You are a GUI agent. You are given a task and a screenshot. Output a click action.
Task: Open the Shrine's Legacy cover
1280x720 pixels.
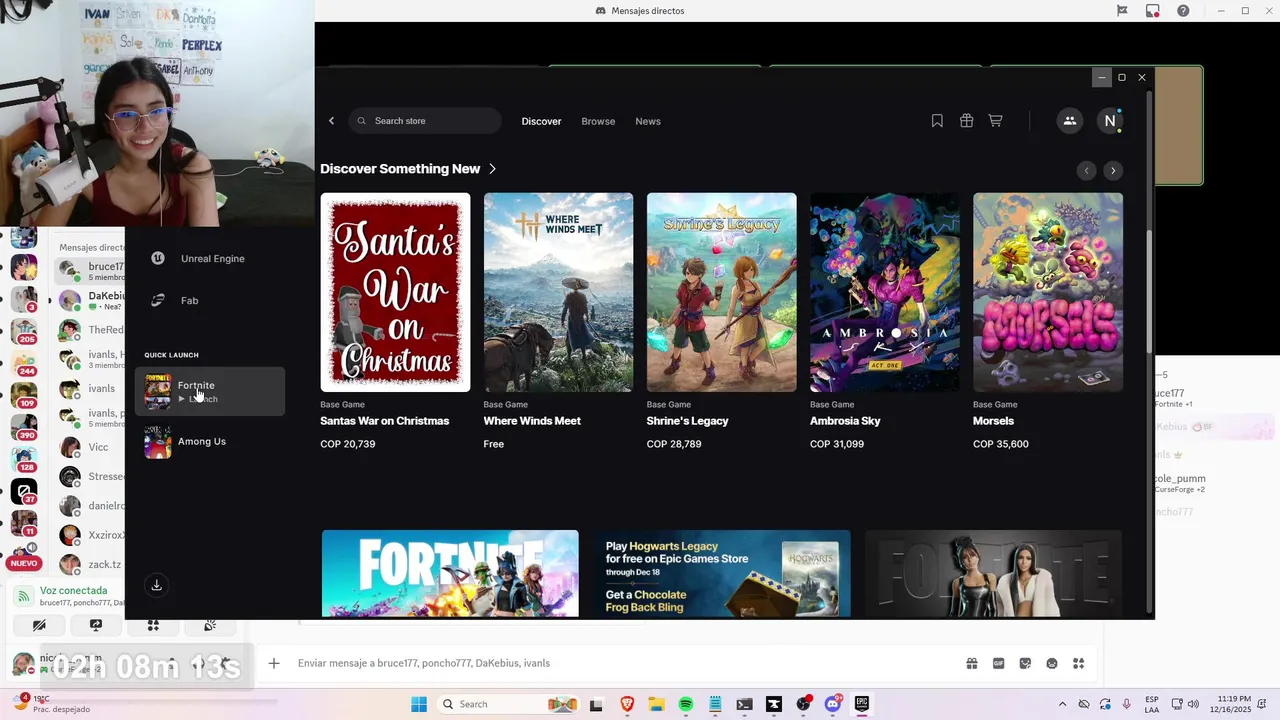click(721, 292)
